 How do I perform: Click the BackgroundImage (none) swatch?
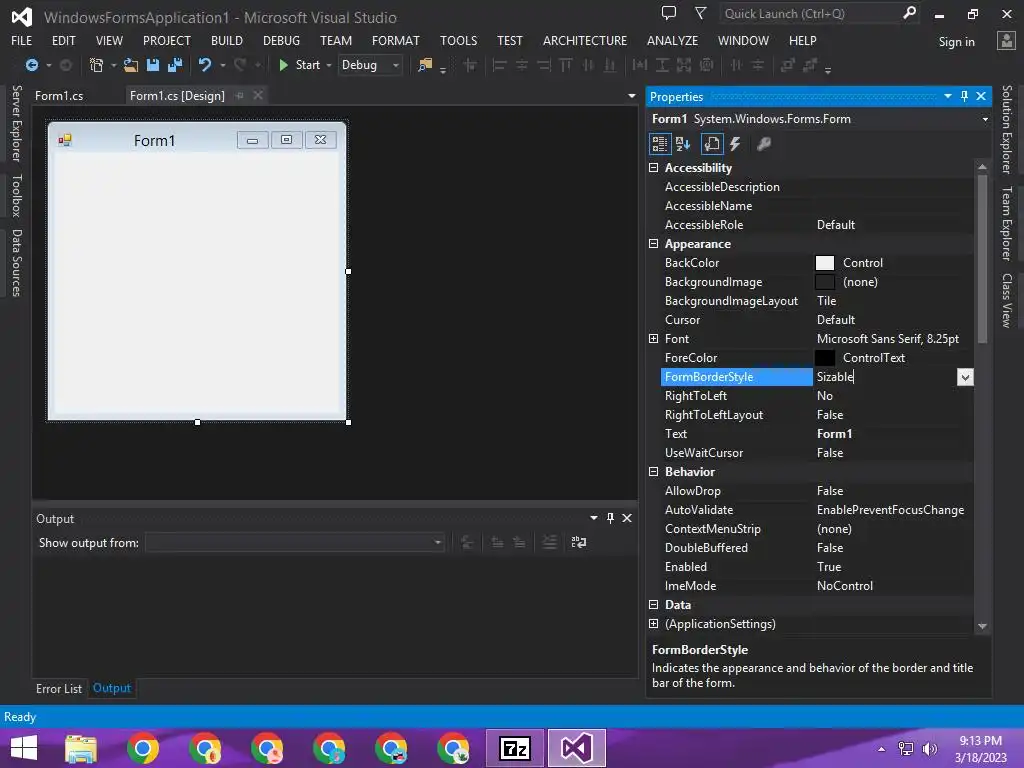[x=825, y=282]
